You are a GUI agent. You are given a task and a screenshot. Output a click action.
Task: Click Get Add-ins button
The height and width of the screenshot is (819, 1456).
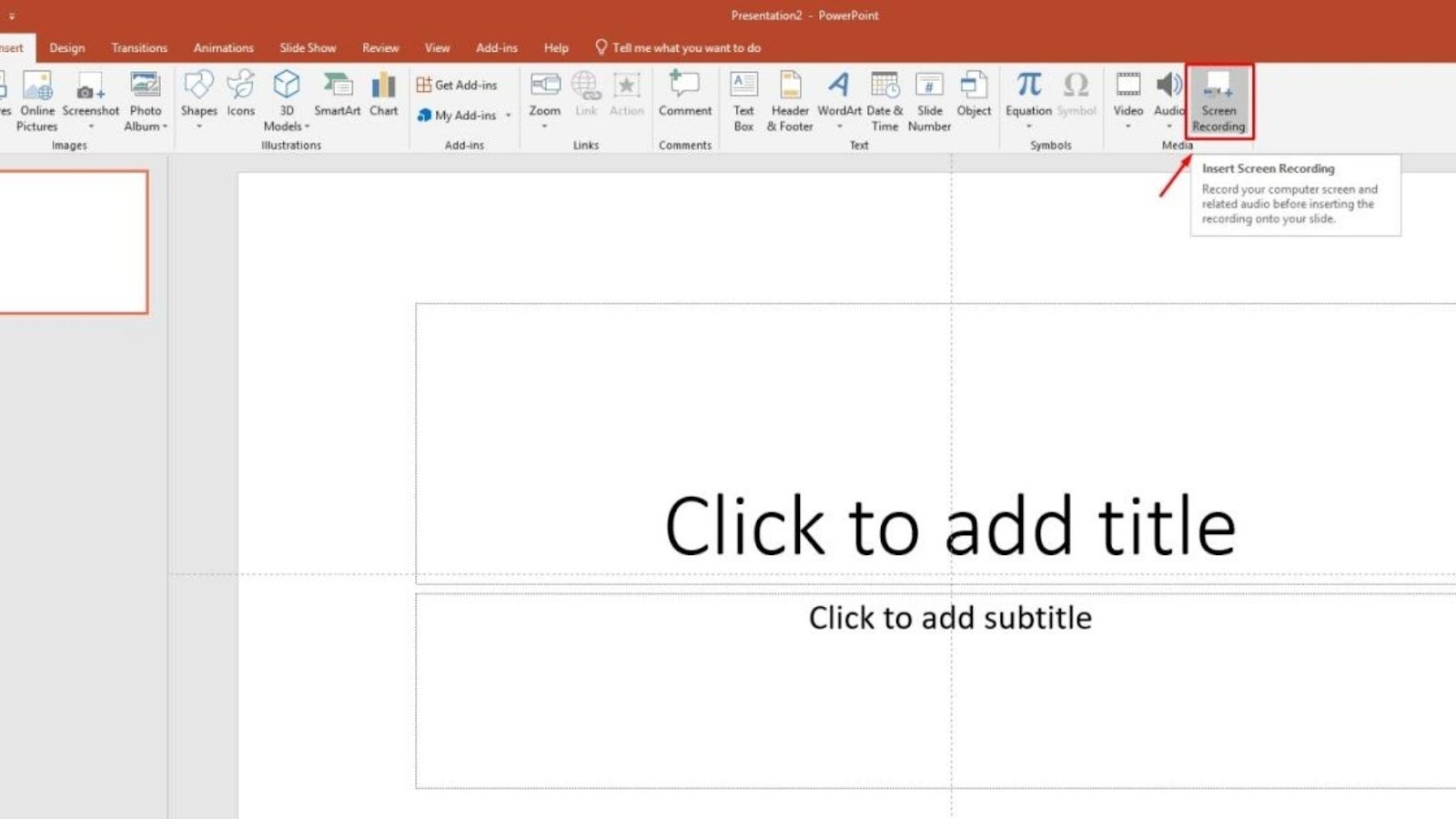click(x=457, y=85)
